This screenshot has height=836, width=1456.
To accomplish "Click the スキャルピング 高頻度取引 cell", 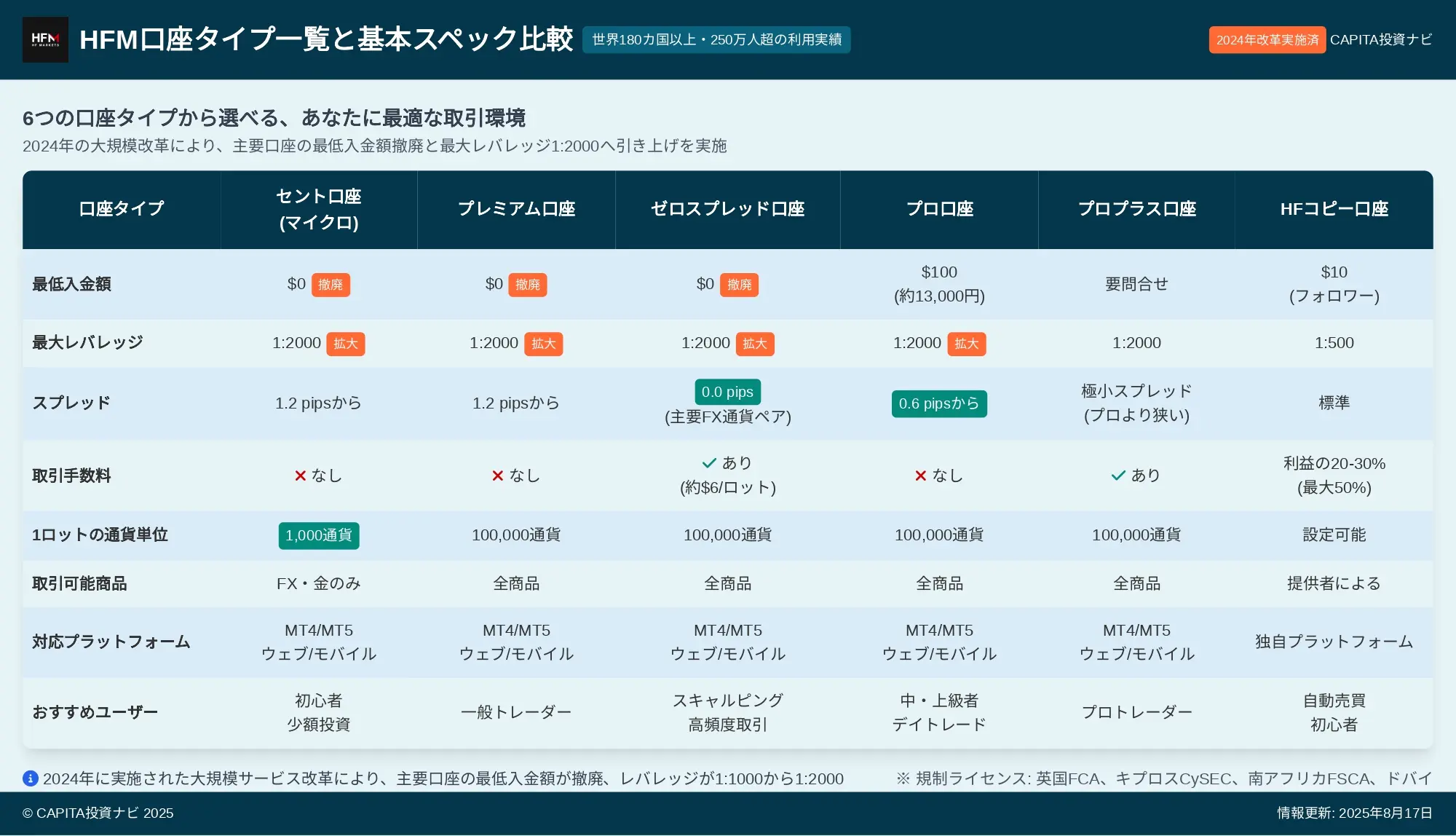I will (727, 712).
